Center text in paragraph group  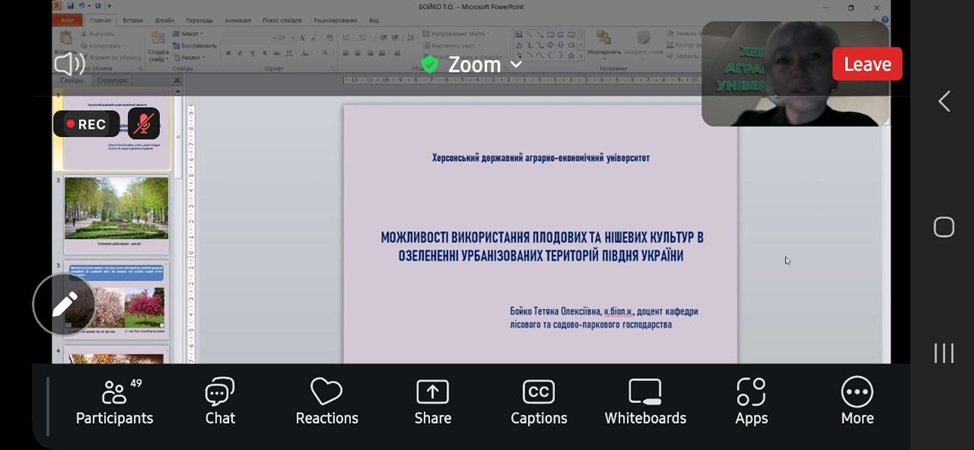pyautogui.click(x=358, y=53)
